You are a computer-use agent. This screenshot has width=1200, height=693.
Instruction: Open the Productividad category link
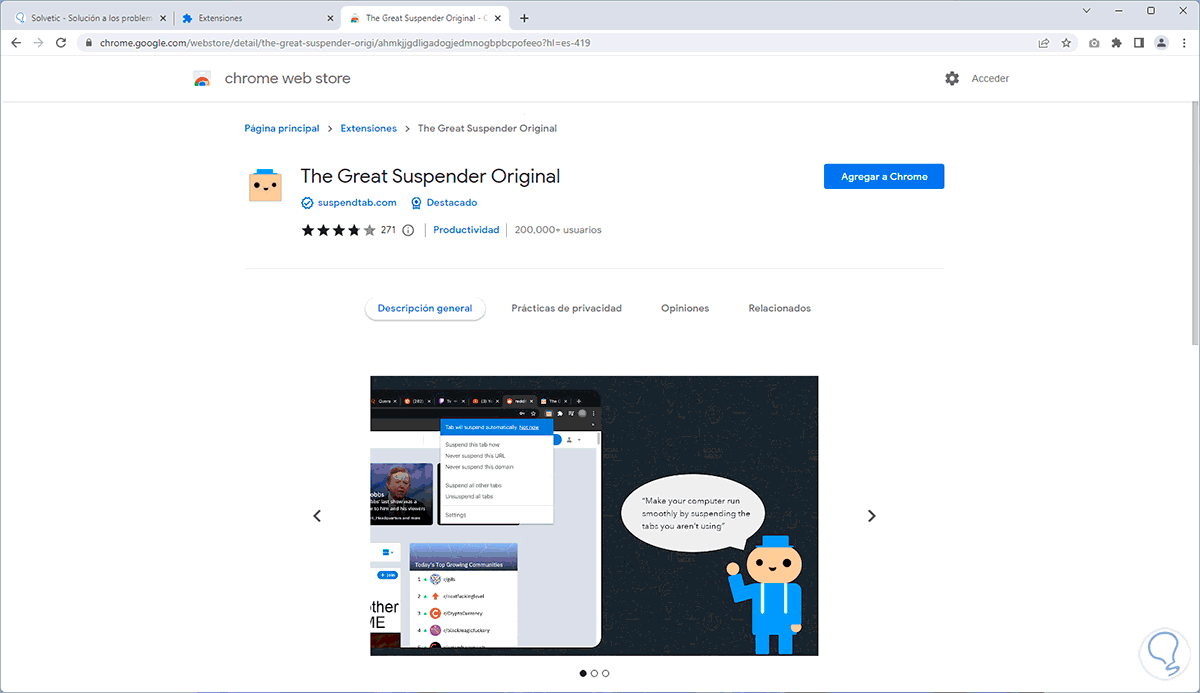coord(466,230)
